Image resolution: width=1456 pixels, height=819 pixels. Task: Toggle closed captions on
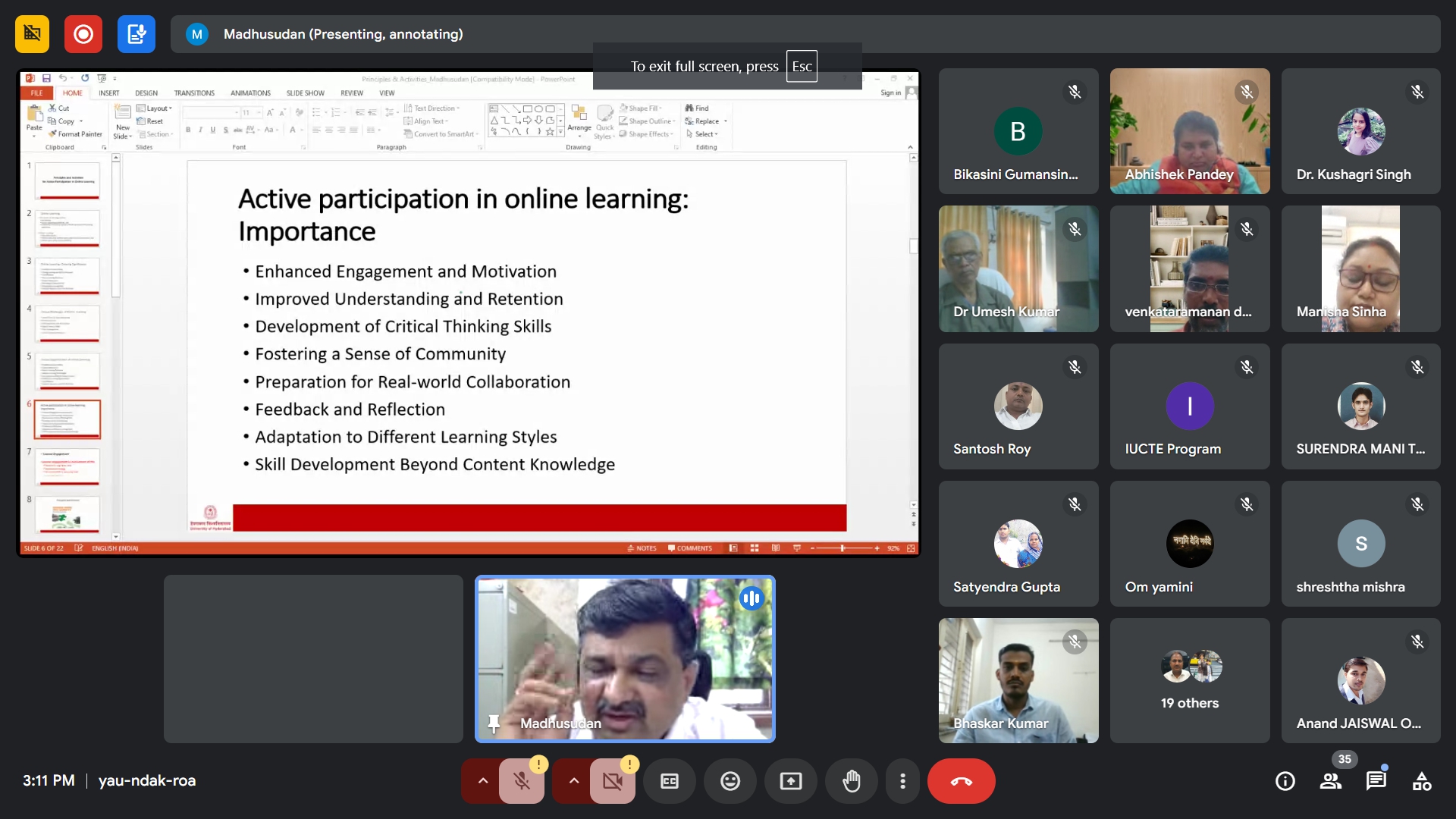(669, 781)
